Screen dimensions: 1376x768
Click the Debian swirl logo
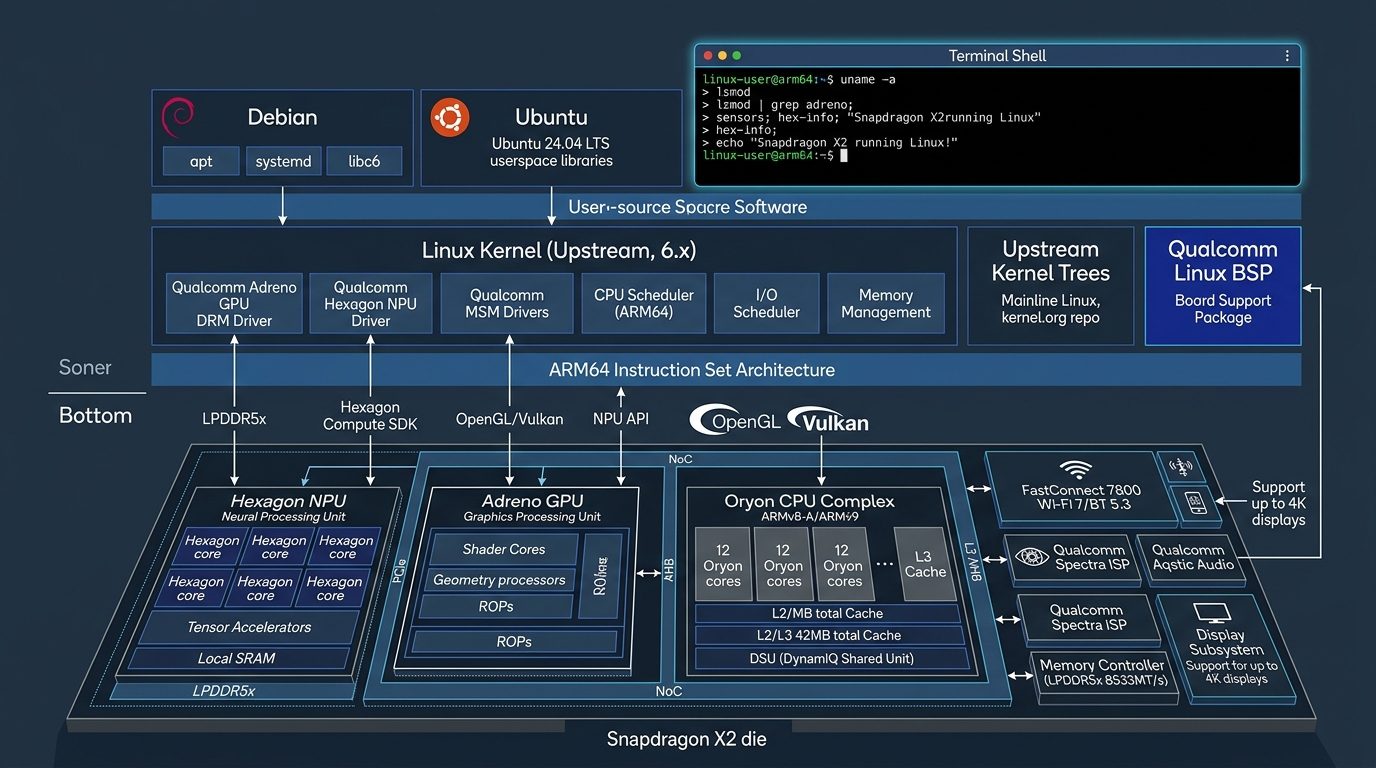click(177, 117)
